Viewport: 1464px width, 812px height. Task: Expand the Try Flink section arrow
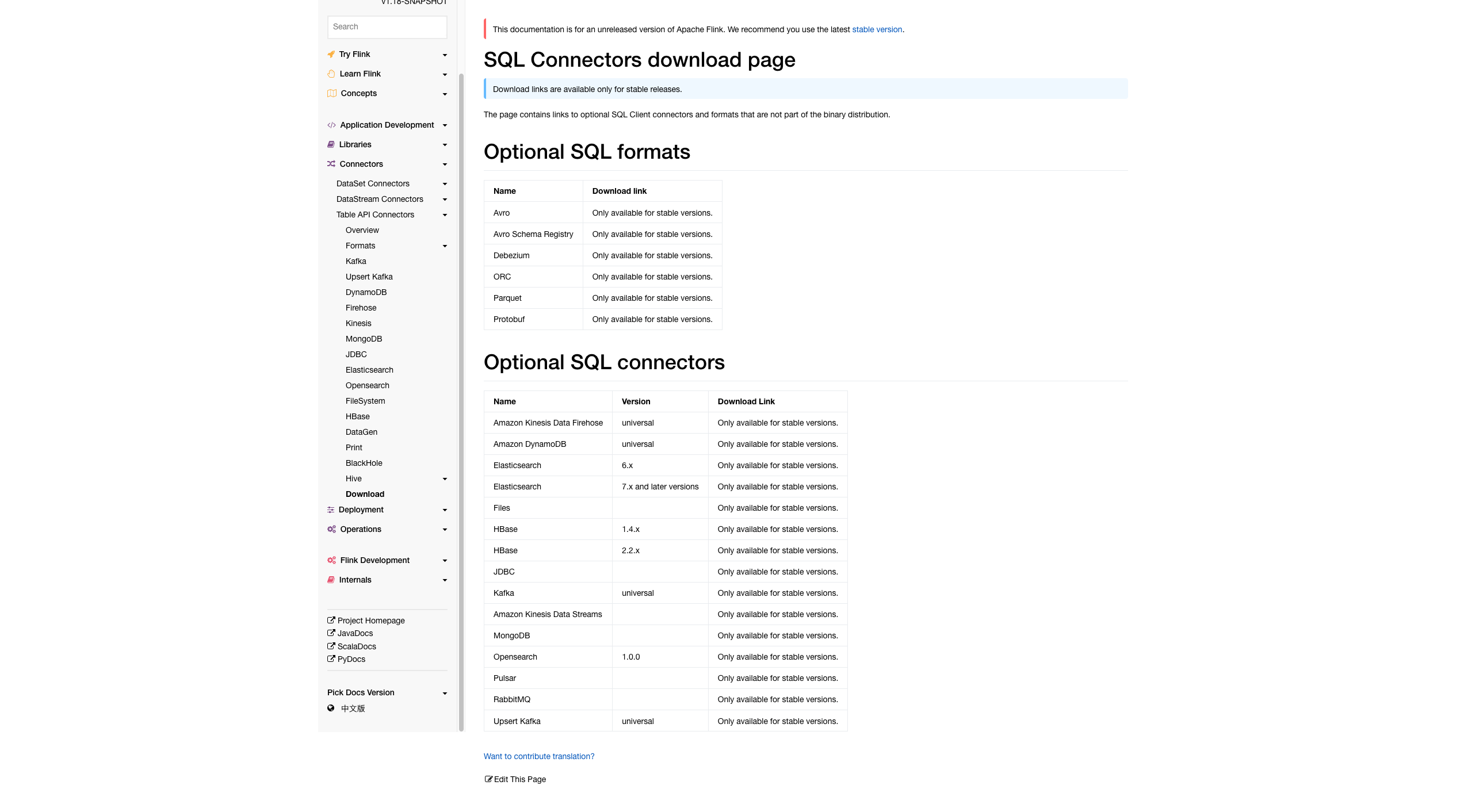445,55
